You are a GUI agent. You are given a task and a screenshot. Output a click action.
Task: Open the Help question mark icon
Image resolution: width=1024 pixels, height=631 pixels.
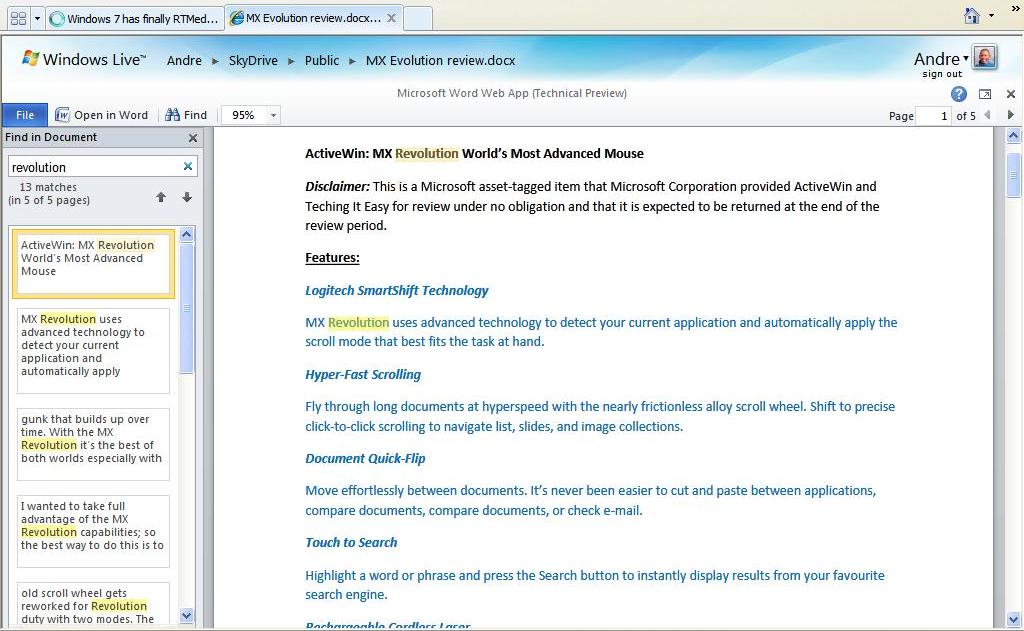click(x=958, y=94)
